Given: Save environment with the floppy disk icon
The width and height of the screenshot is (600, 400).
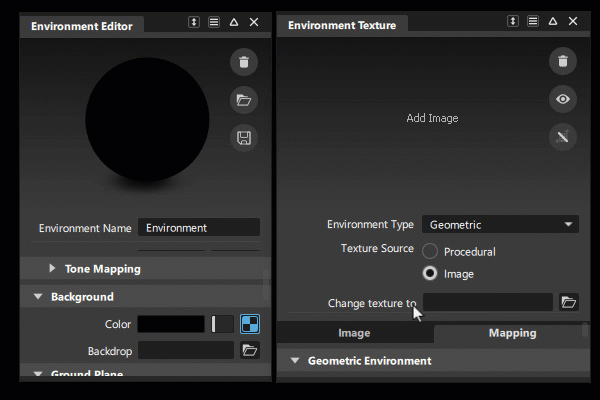Looking at the screenshot, I should (x=244, y=138).
